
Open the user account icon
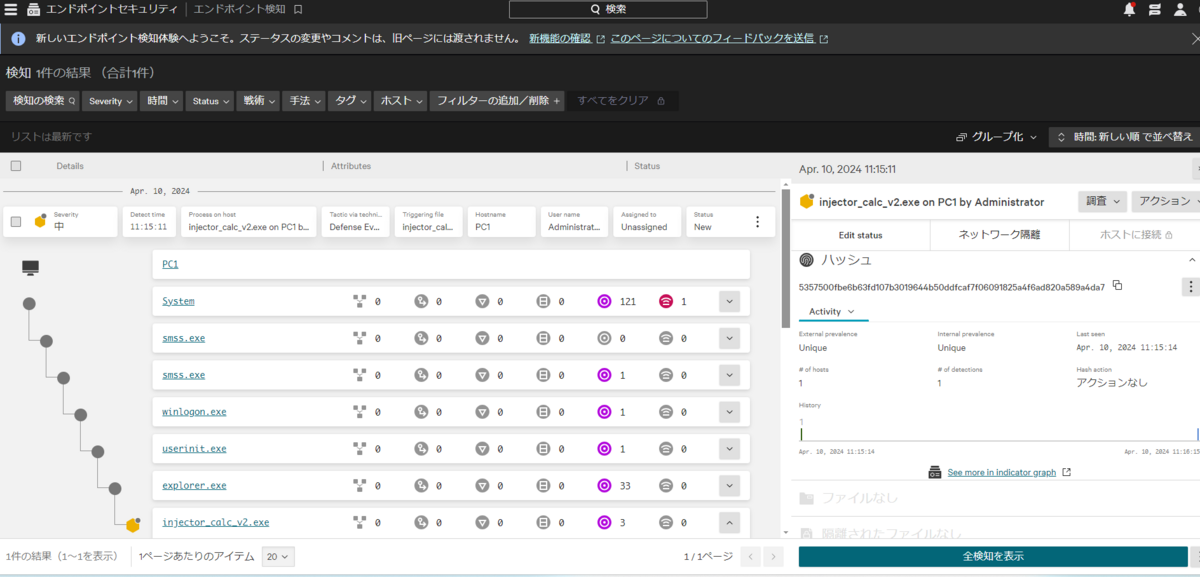(1181, 10)
